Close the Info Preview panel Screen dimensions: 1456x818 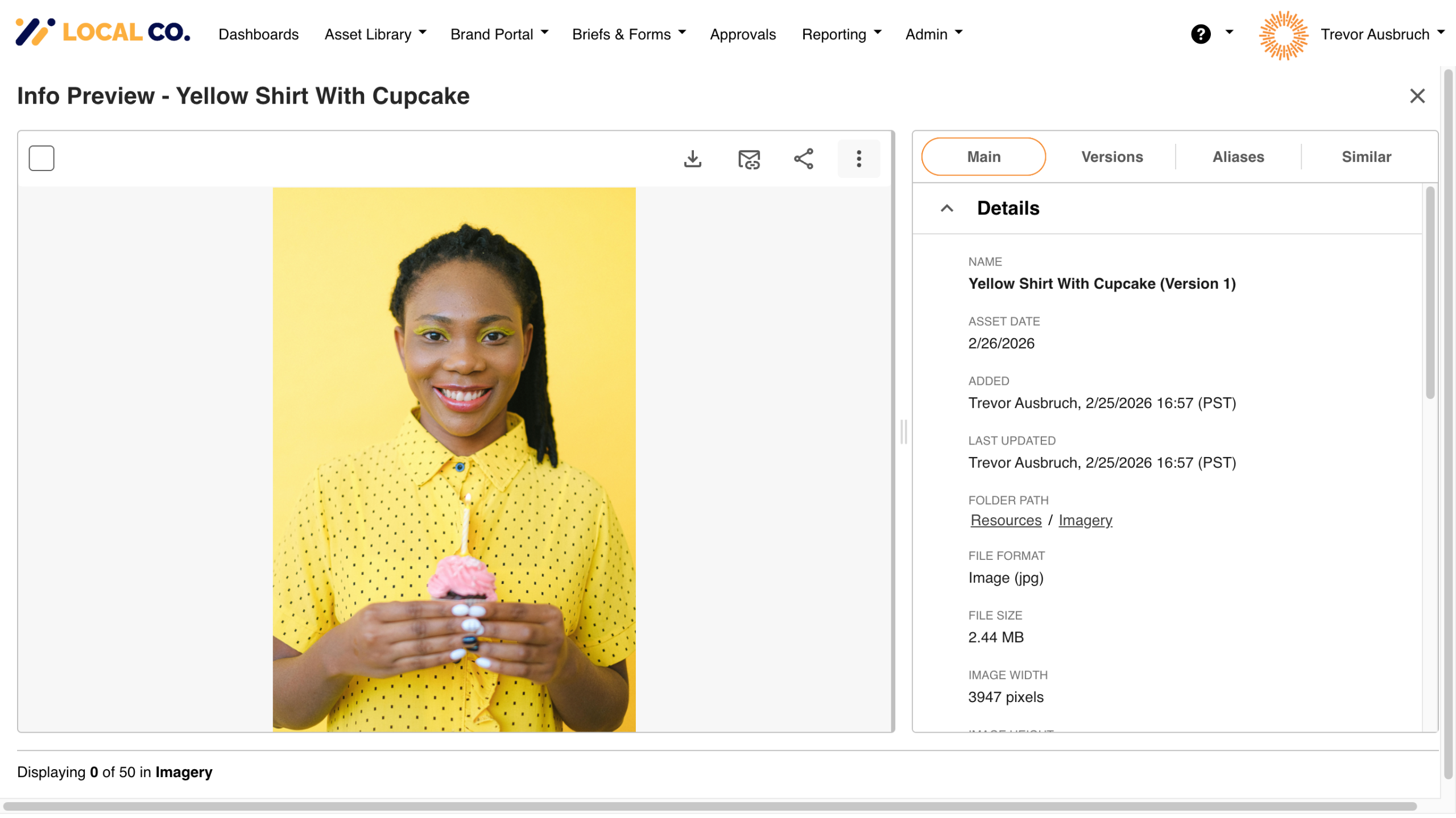[x=1417, y=95]
